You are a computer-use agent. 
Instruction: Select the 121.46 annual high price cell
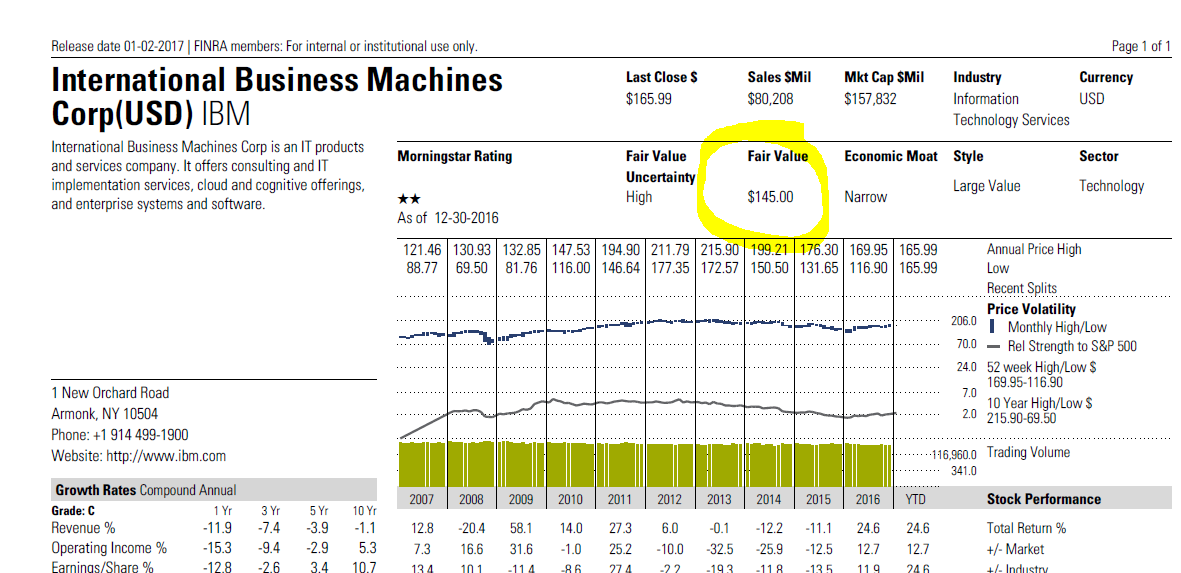coord(423,249)
